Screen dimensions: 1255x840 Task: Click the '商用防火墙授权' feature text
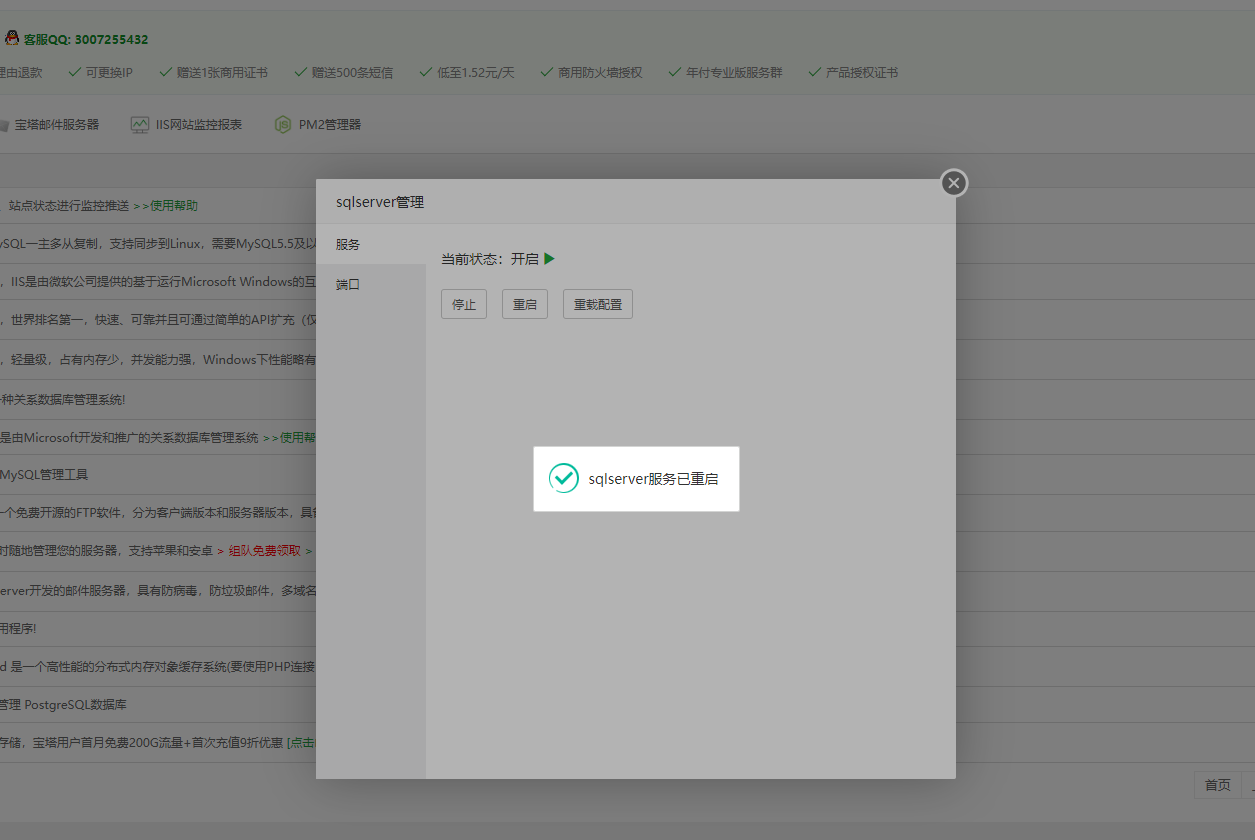pos(600,73)
